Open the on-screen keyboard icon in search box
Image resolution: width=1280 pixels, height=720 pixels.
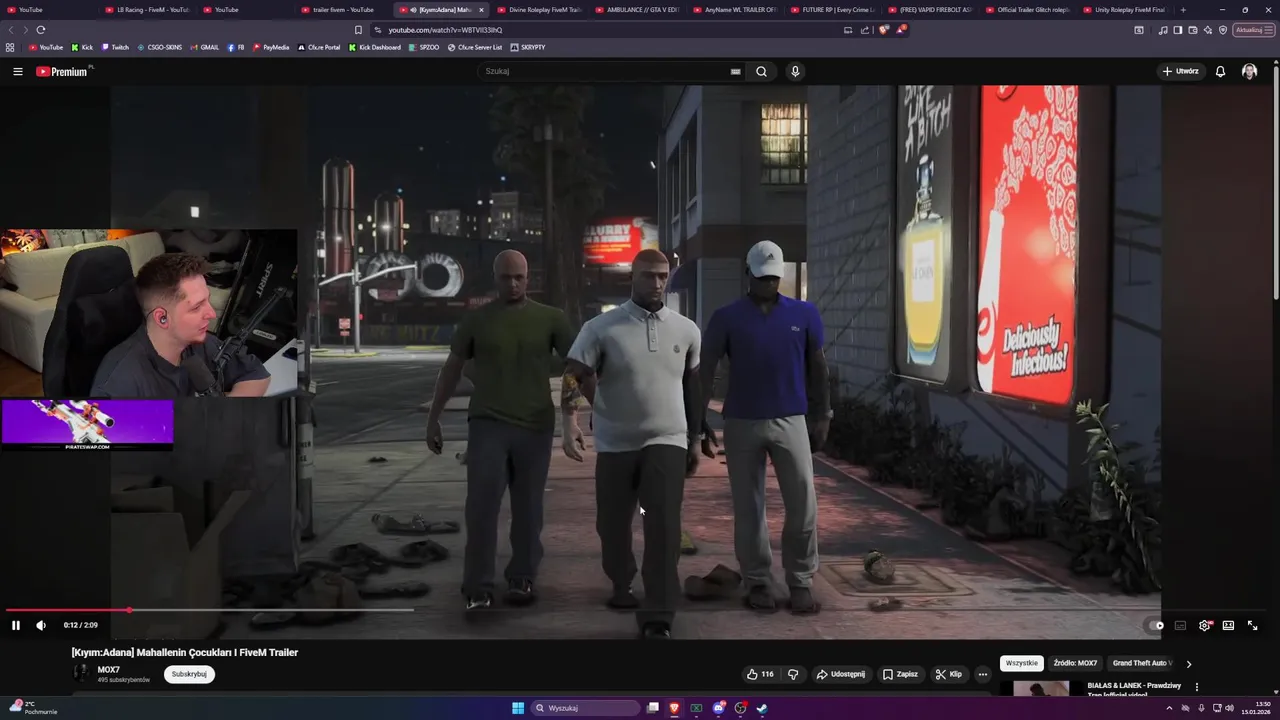pos(735,71)
